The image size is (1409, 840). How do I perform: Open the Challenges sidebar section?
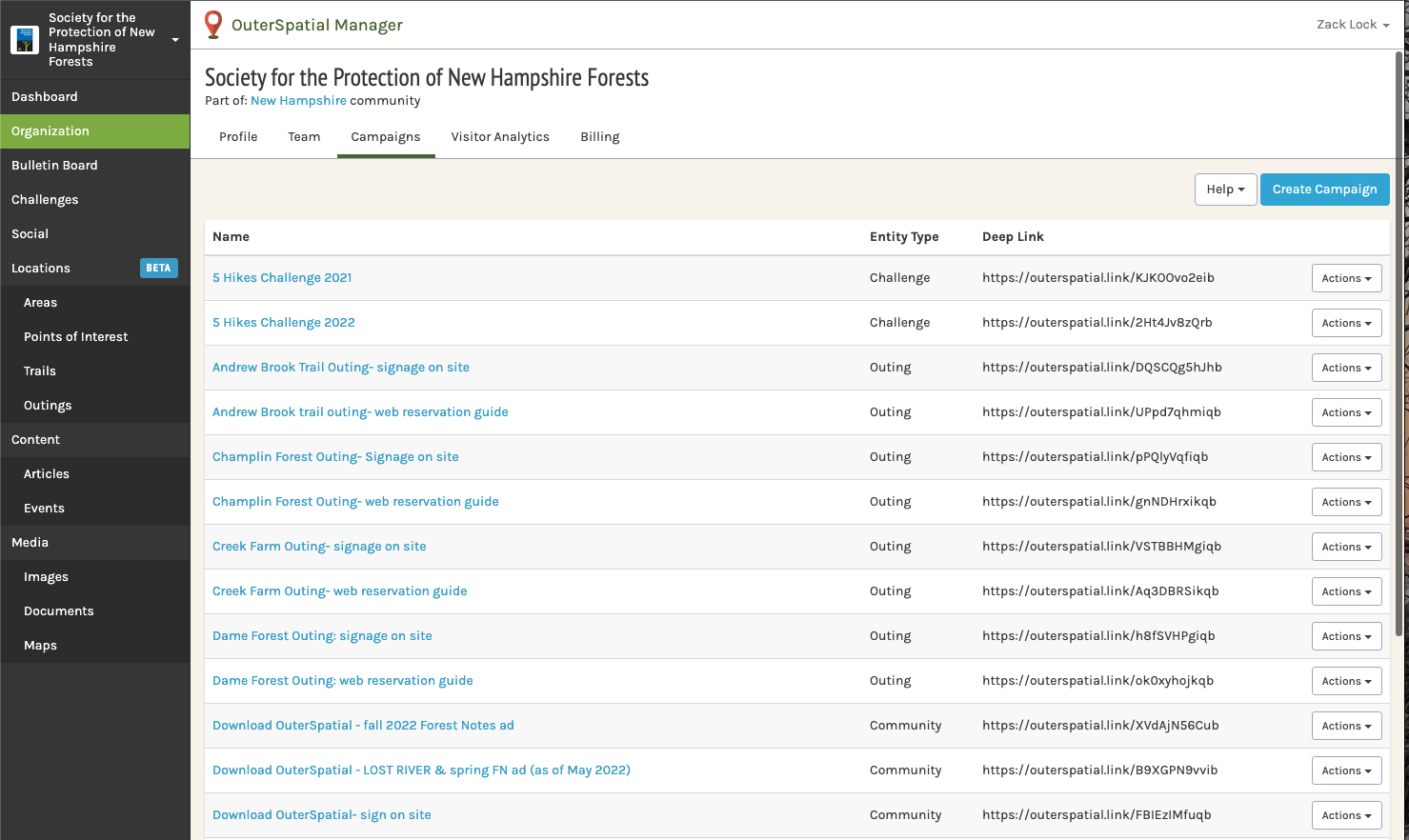click(45, 200)
